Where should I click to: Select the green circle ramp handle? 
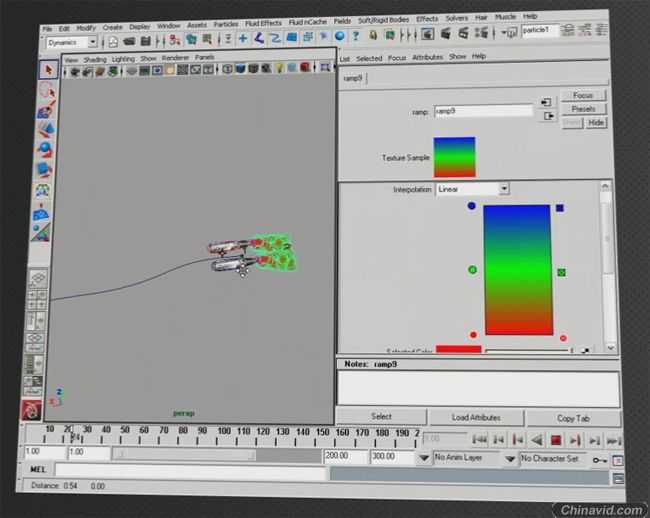point(472,270)
